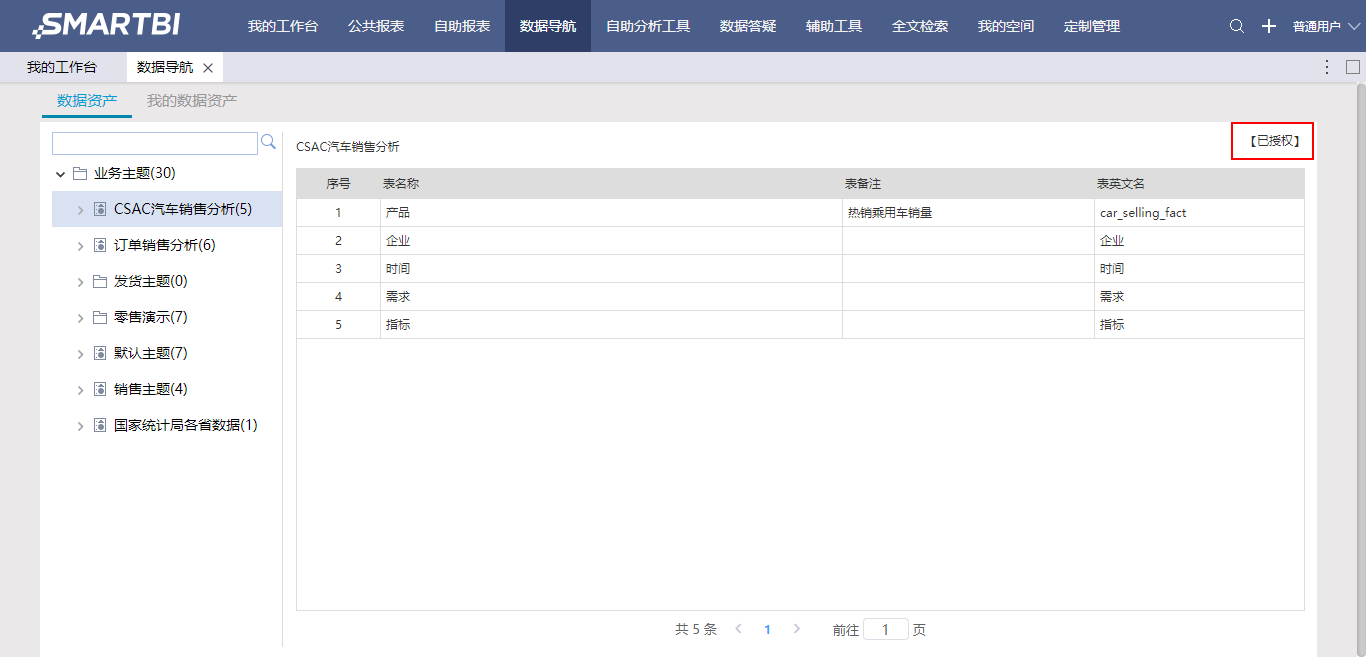Expand the 默认主题(7) node
Image resolution: width=1366 pixels, height=657 pixels.
pos(81,354)
